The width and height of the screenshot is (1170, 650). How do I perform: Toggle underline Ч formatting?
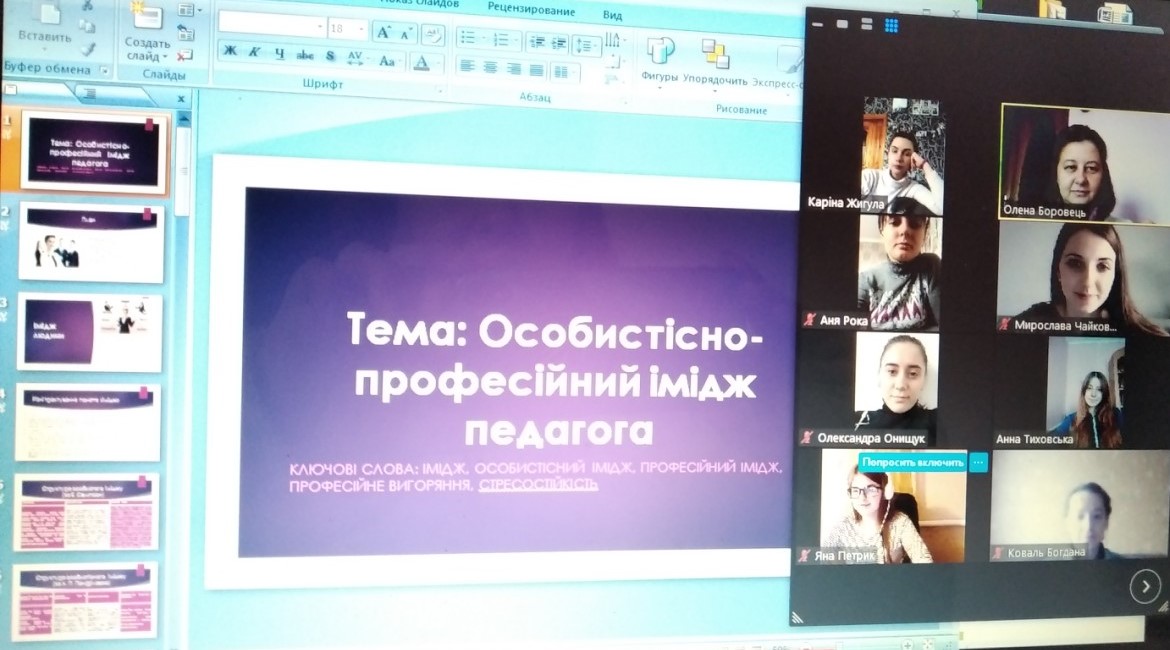[x=280, y=53]
